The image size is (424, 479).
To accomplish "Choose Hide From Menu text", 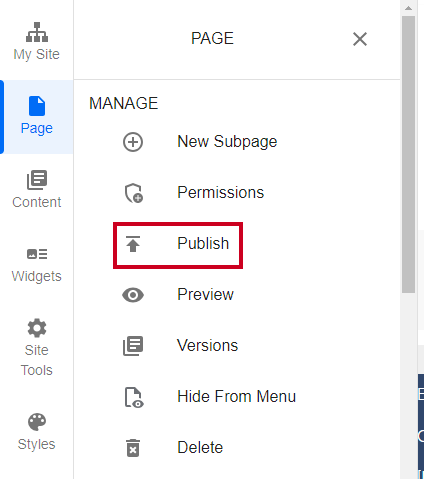I will (x=236, y=396).
